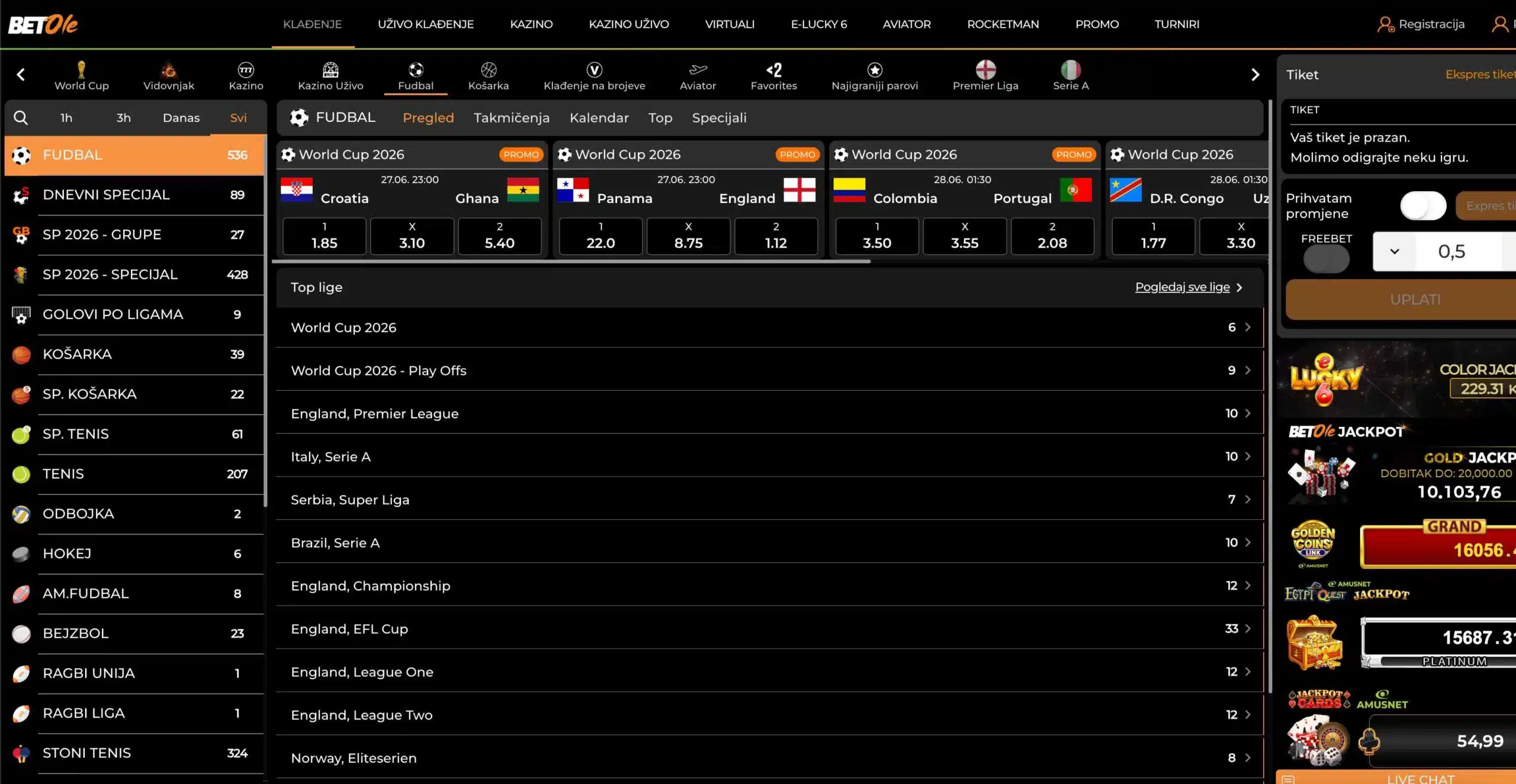Click the Pogledaj sve lige link
This screenshot has width=1516, height=784.
(1182, 287)
